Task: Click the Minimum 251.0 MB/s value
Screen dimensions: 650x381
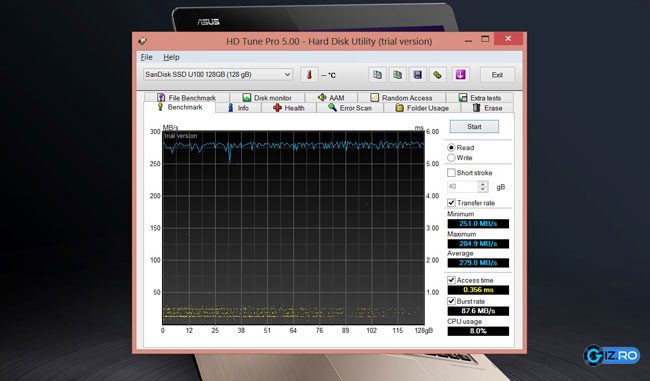Action: point(478,223)
